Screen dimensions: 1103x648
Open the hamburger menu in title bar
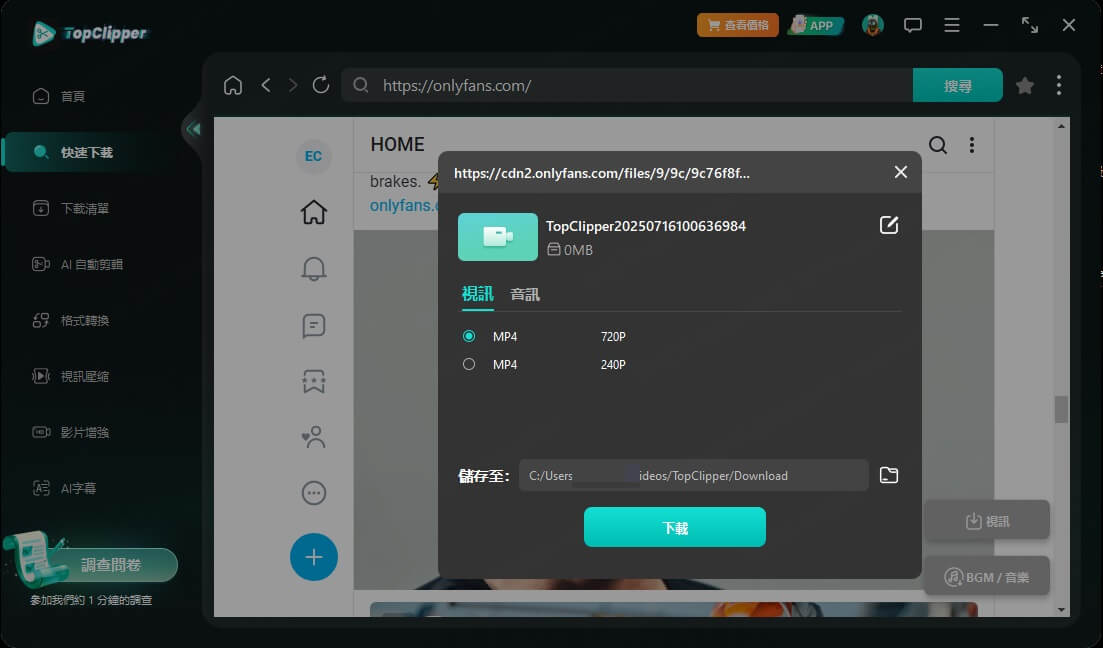point(952,25)
